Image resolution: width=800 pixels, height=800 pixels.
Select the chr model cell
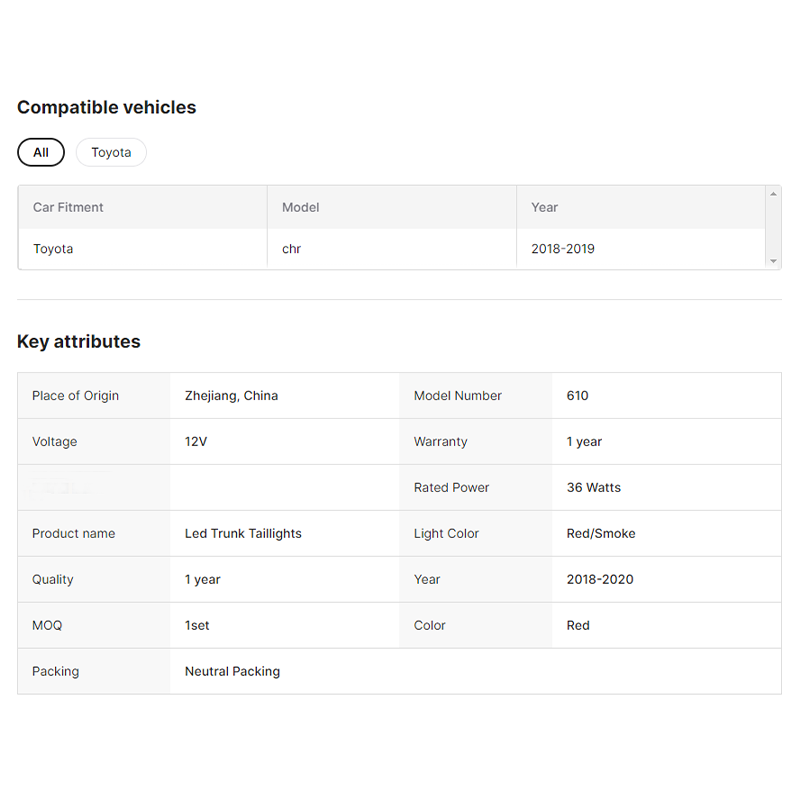coord(392,248)
